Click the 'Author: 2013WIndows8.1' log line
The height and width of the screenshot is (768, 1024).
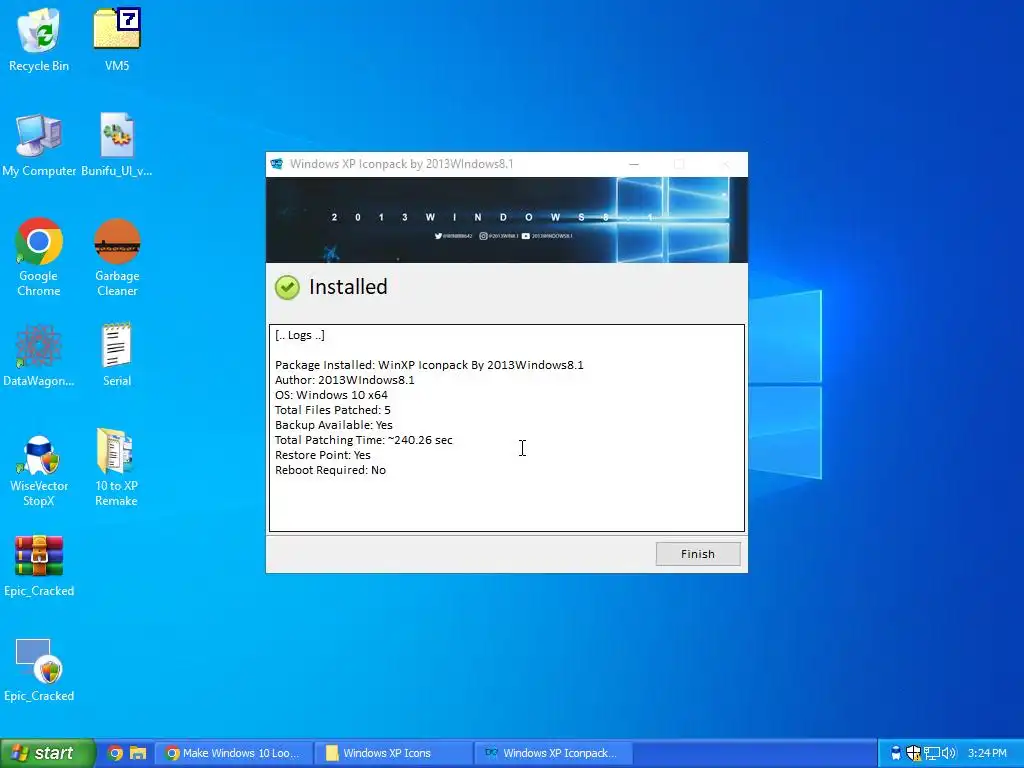[x=345, y=380]
